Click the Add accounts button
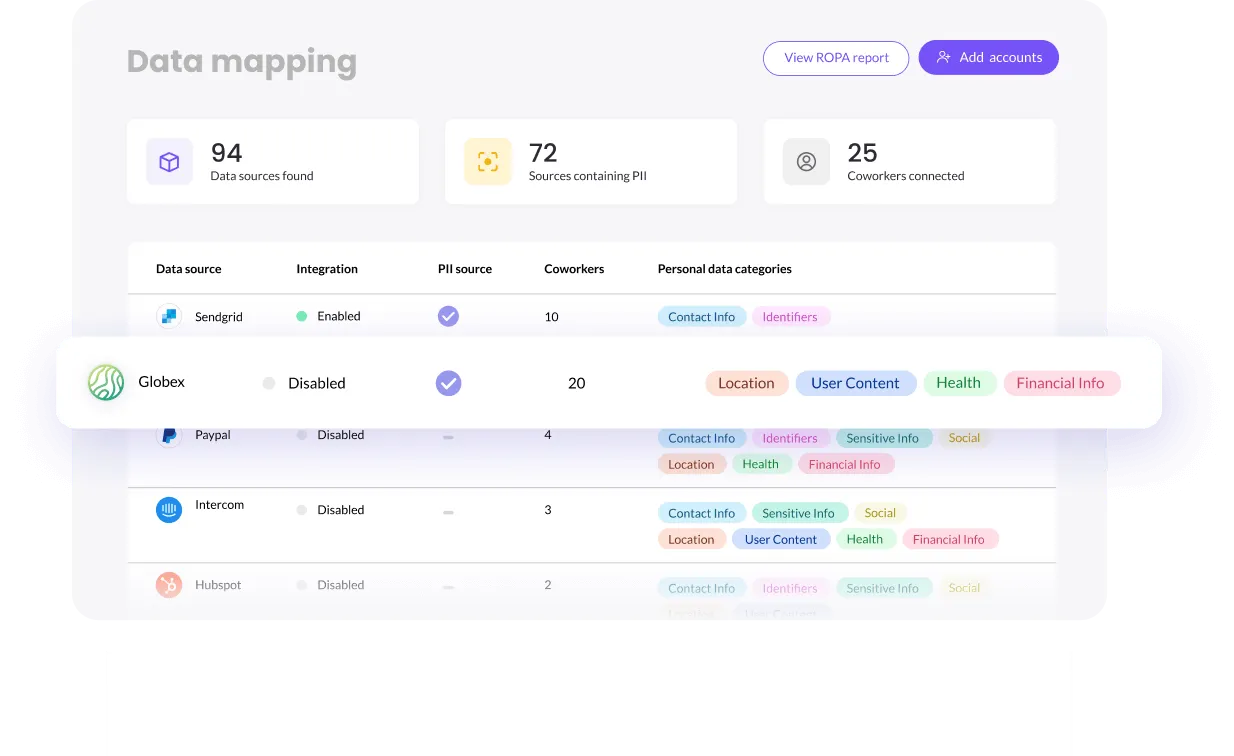Viewport: 1234px width, 756px height. (988, 57)
